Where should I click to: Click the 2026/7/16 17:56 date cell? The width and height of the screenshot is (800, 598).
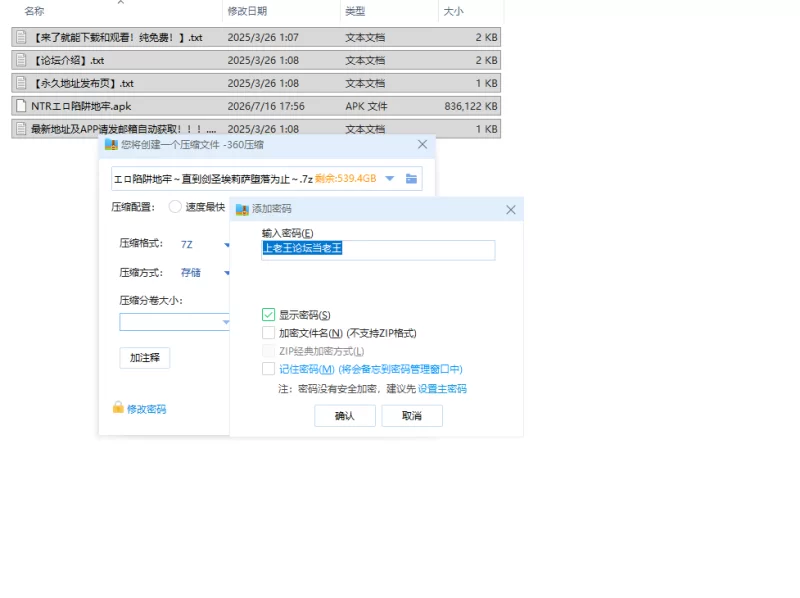coord(266,106)
